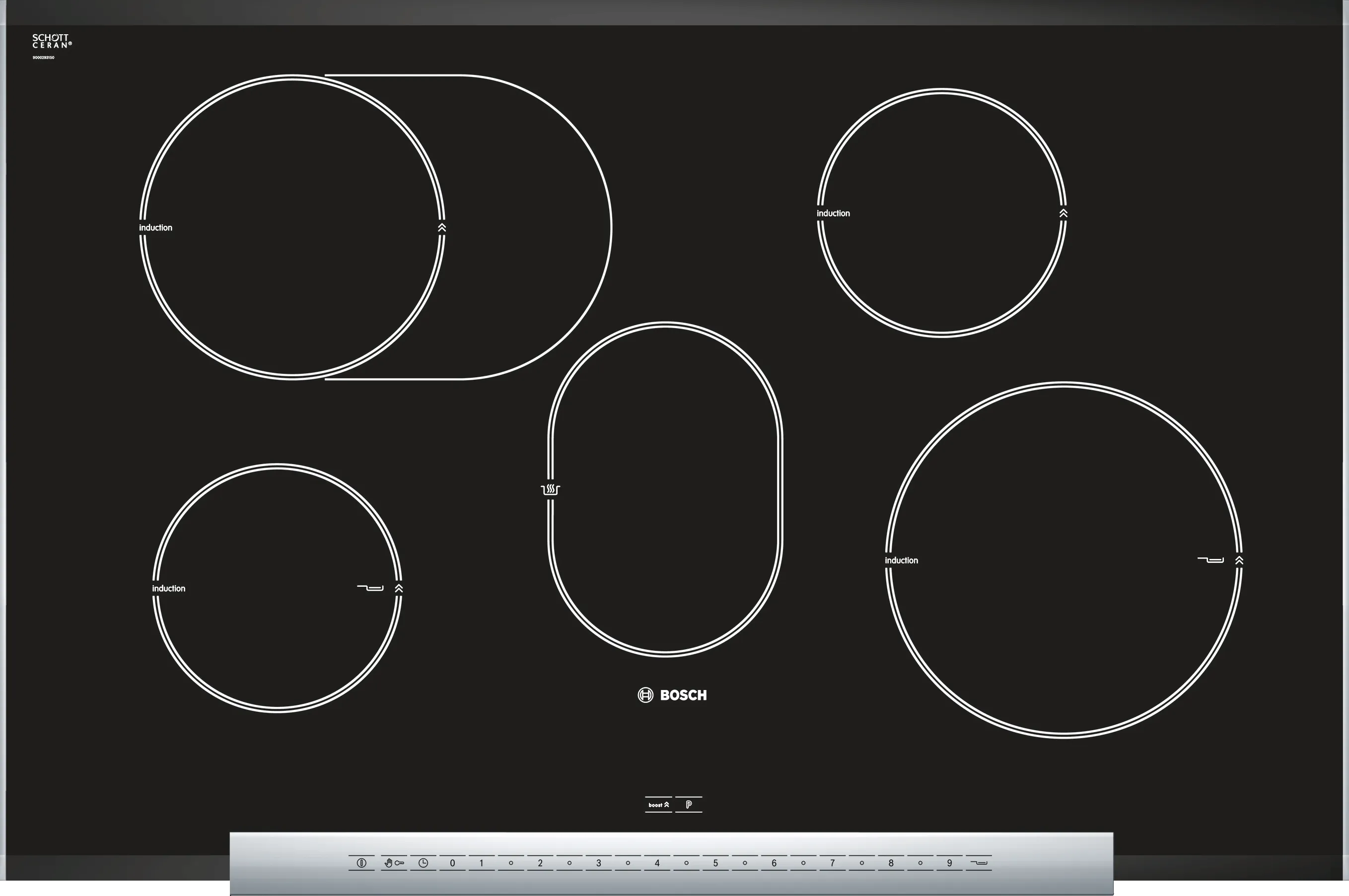Tap the half-step dot between 3 and 4
This screenshot has height=896, width=1349.
(628, 863)
